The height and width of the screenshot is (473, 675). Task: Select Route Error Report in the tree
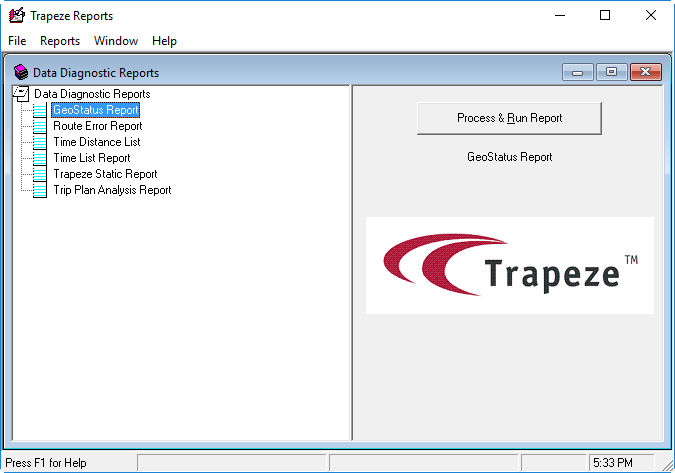point(98,126)
